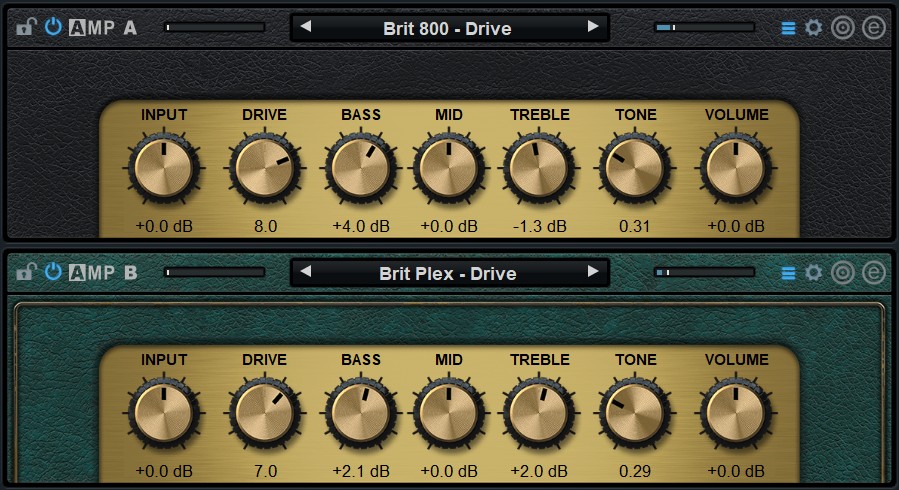Click the 'e' icon on Amp B
This screenshot has width=899, height=490.
pos(874,272)
